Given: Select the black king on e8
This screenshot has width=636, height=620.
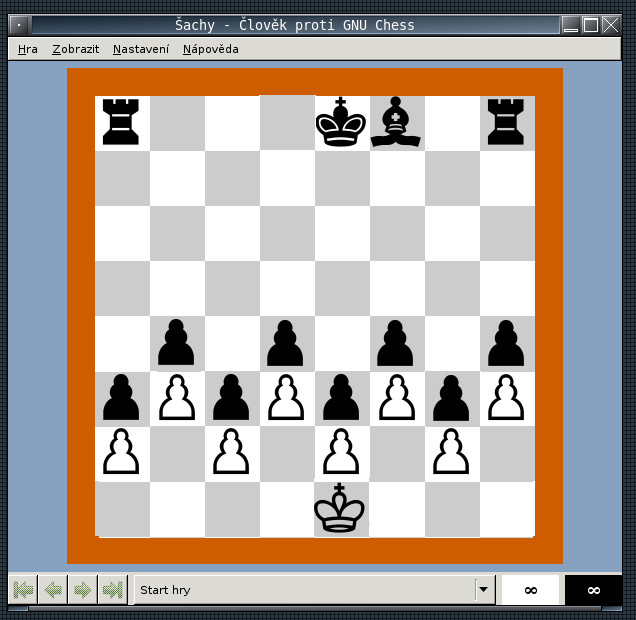Looking at the screenshot, I should pyautogui.click(x=341, y=122).
